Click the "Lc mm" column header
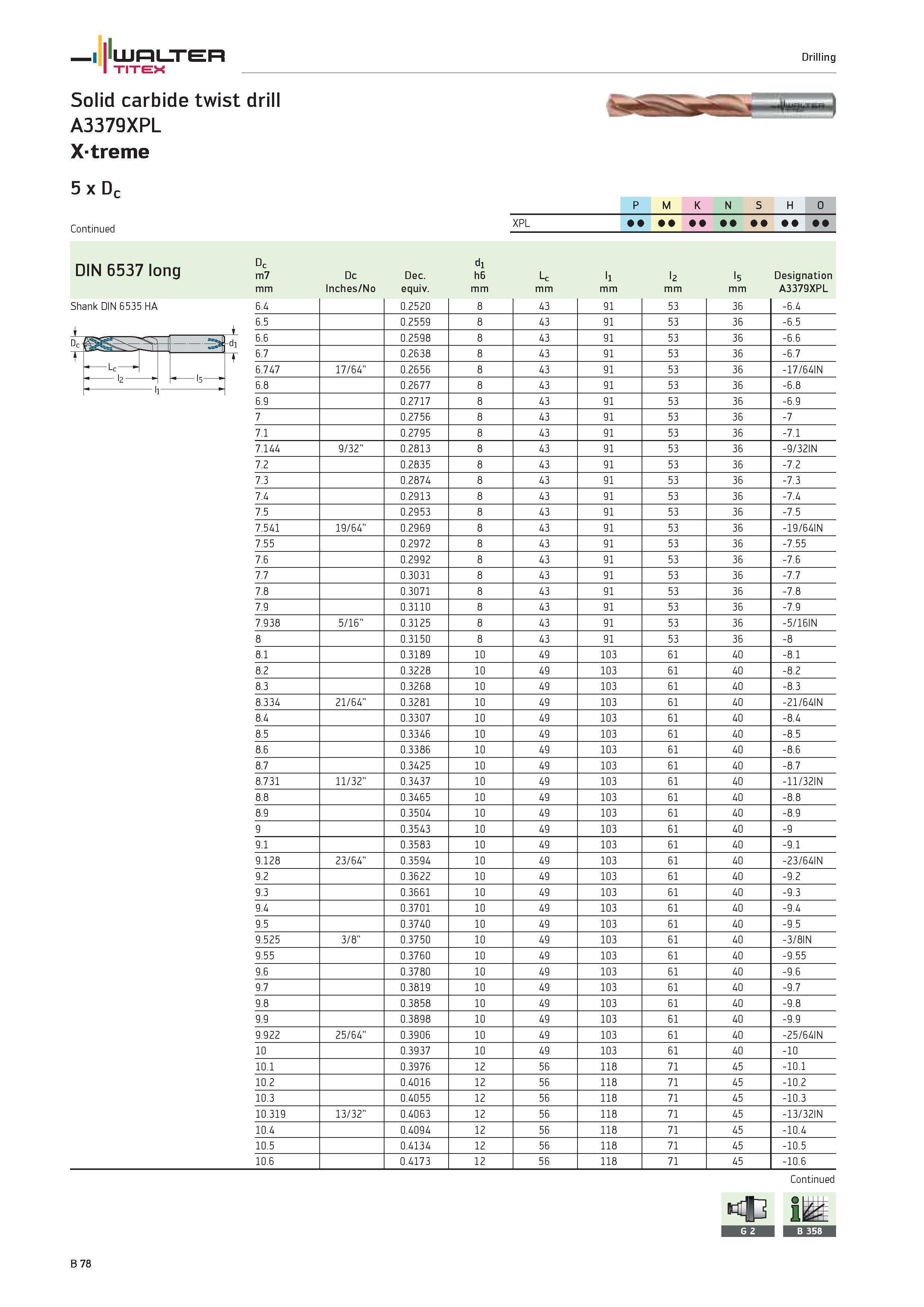This screenshot has width=924, height=1307. pos(544,282)
